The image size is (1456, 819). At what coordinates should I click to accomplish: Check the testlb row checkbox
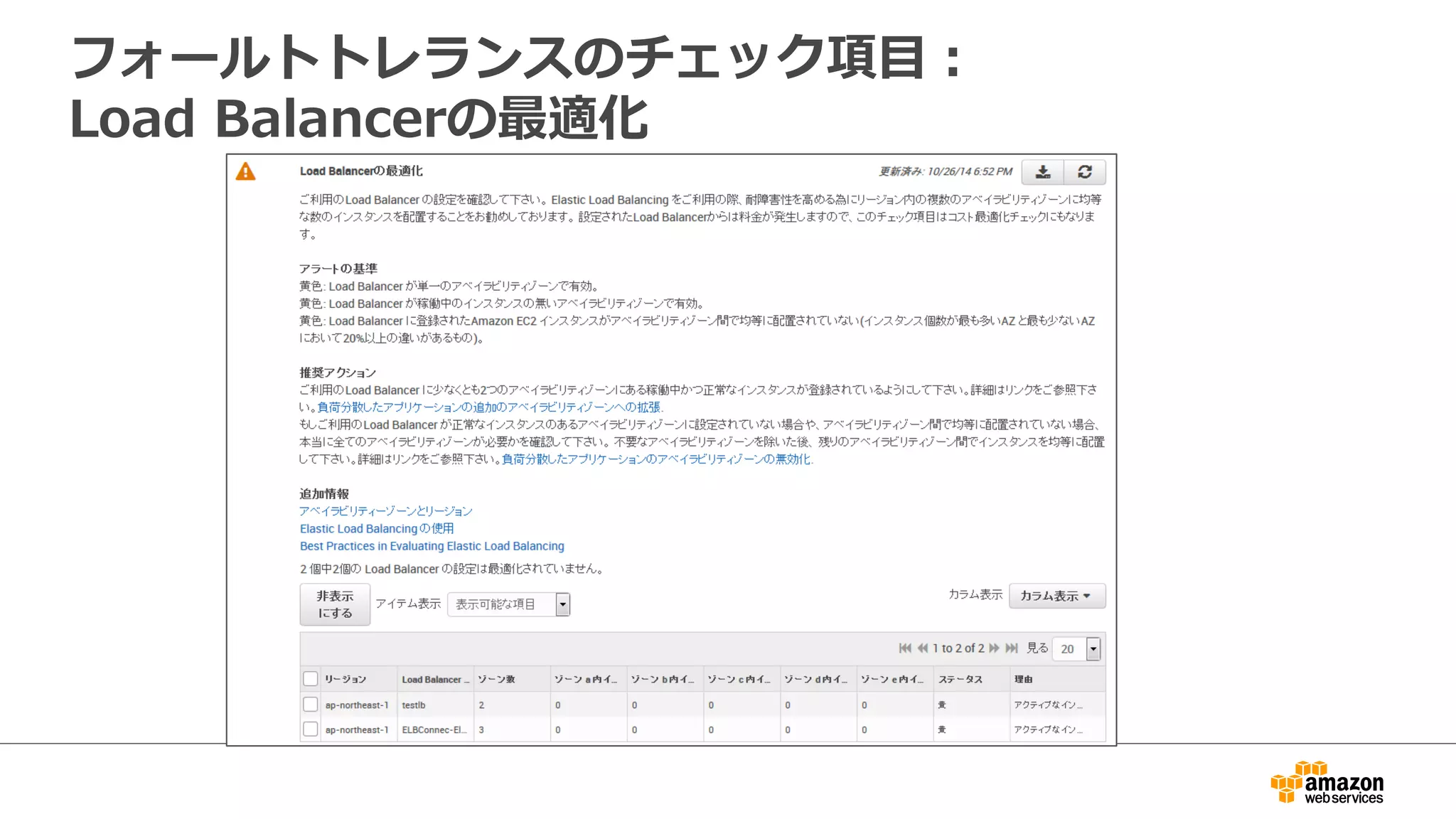[x=310, y=705]
